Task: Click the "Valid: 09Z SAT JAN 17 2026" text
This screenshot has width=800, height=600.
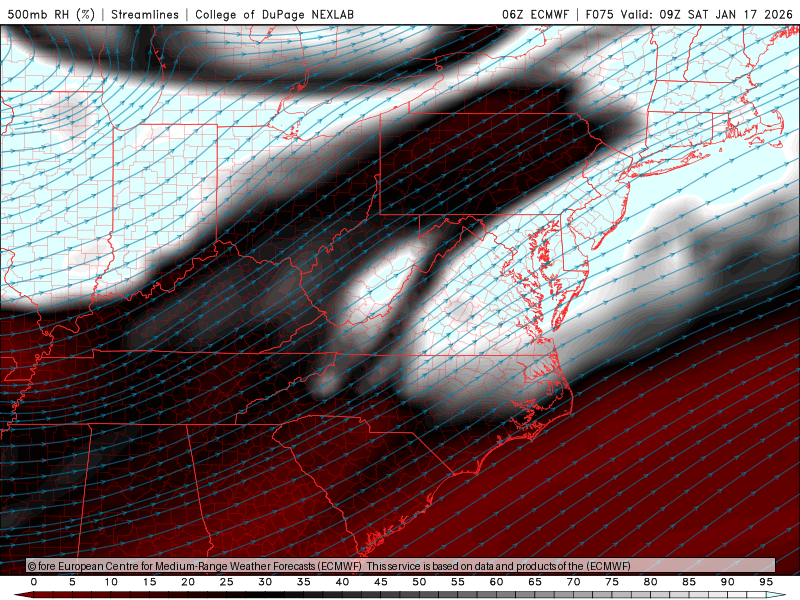Action: tap(707, 14)
